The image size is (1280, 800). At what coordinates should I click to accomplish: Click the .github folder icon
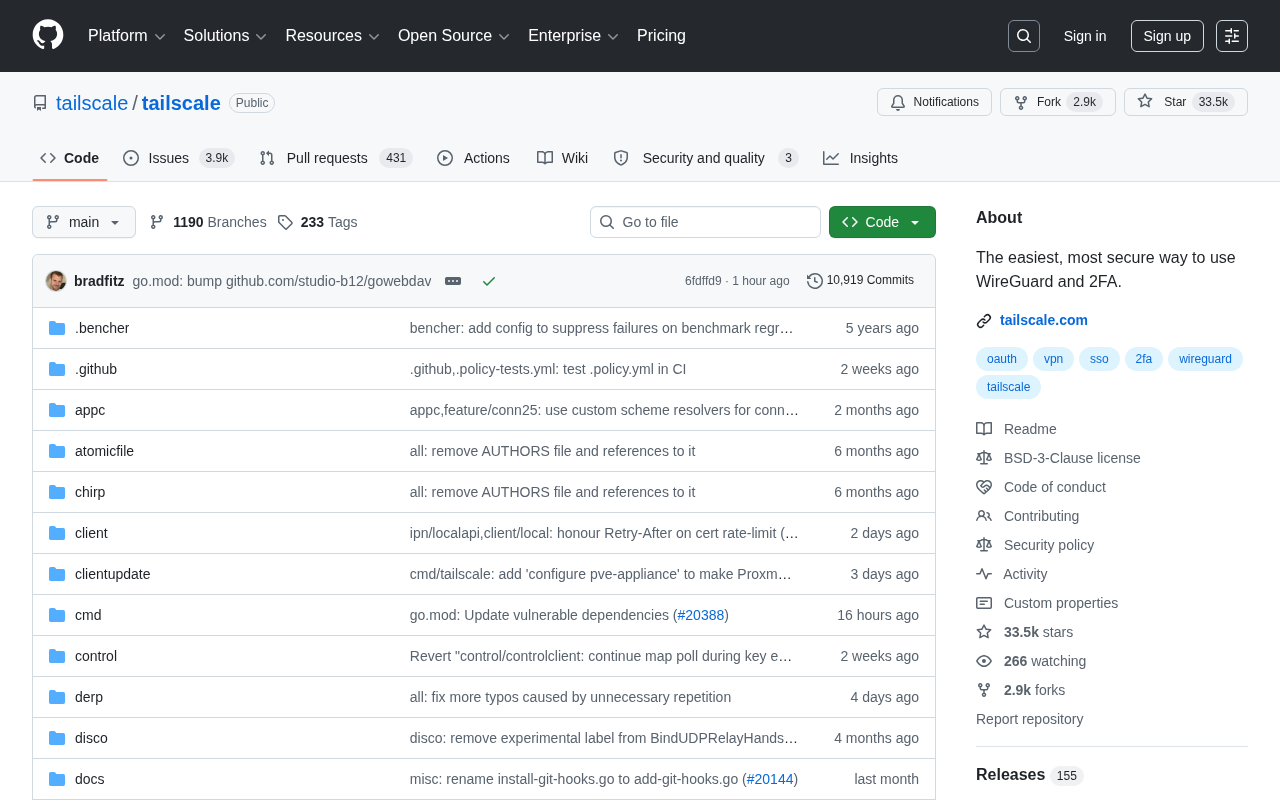click(x=57, y=369)
